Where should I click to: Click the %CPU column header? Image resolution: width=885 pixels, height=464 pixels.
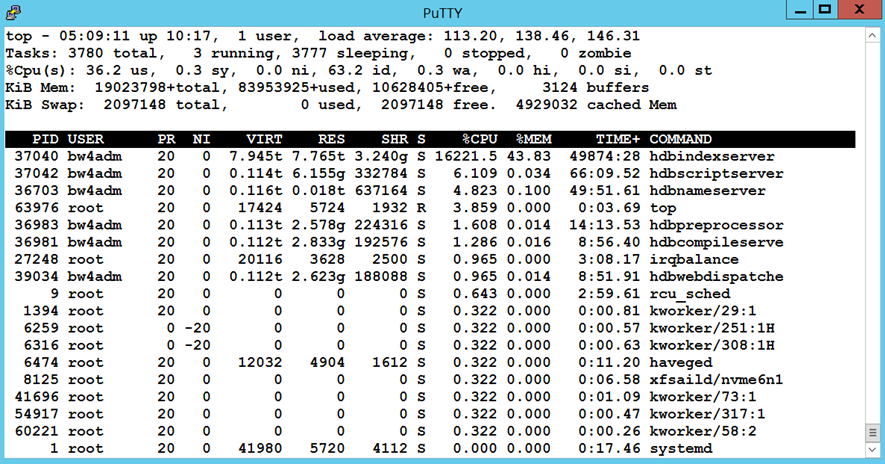tap(480, 139)
